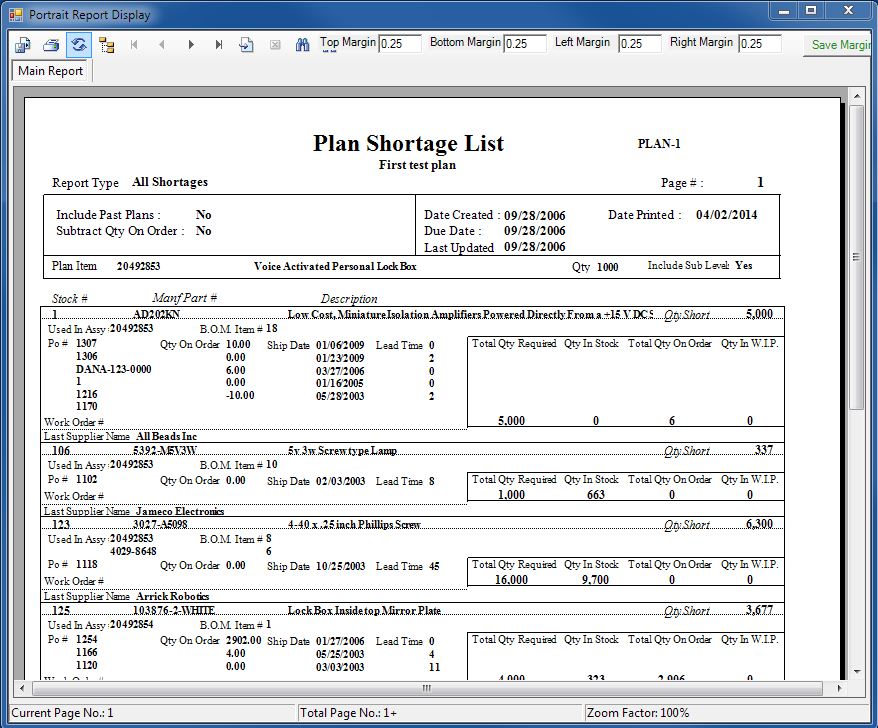Click the Top Margin input field
Viewport: 878px width, 728px height.
400,43
